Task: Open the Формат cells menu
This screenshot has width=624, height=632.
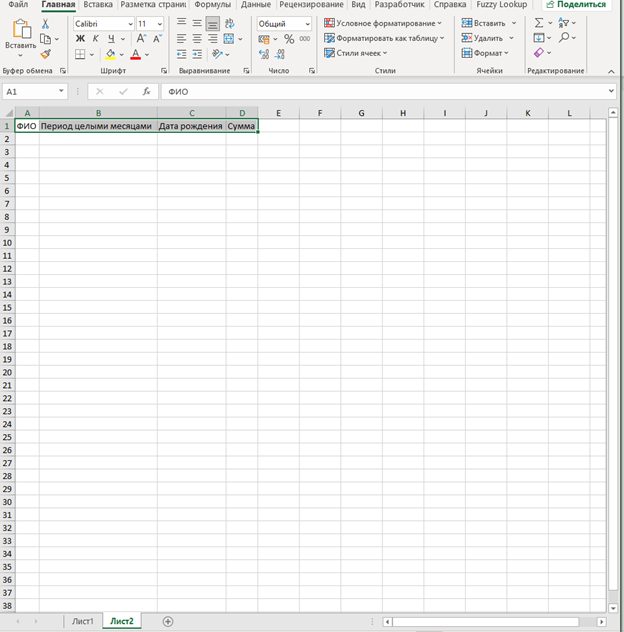Action: click(x=485, y=53)
